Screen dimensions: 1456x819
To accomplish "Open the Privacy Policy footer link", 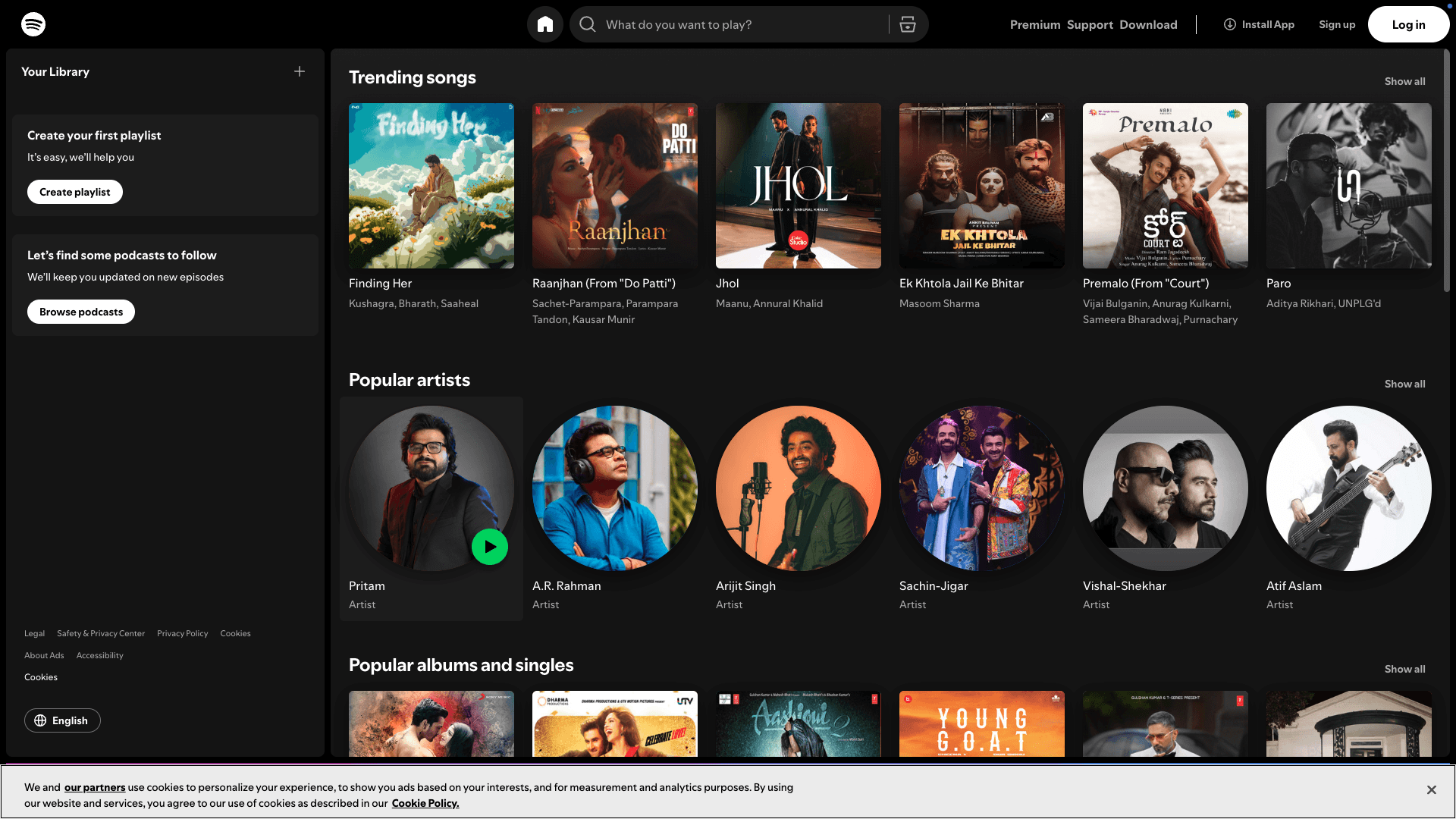I will pyautogui.click(x=182, y=633).
